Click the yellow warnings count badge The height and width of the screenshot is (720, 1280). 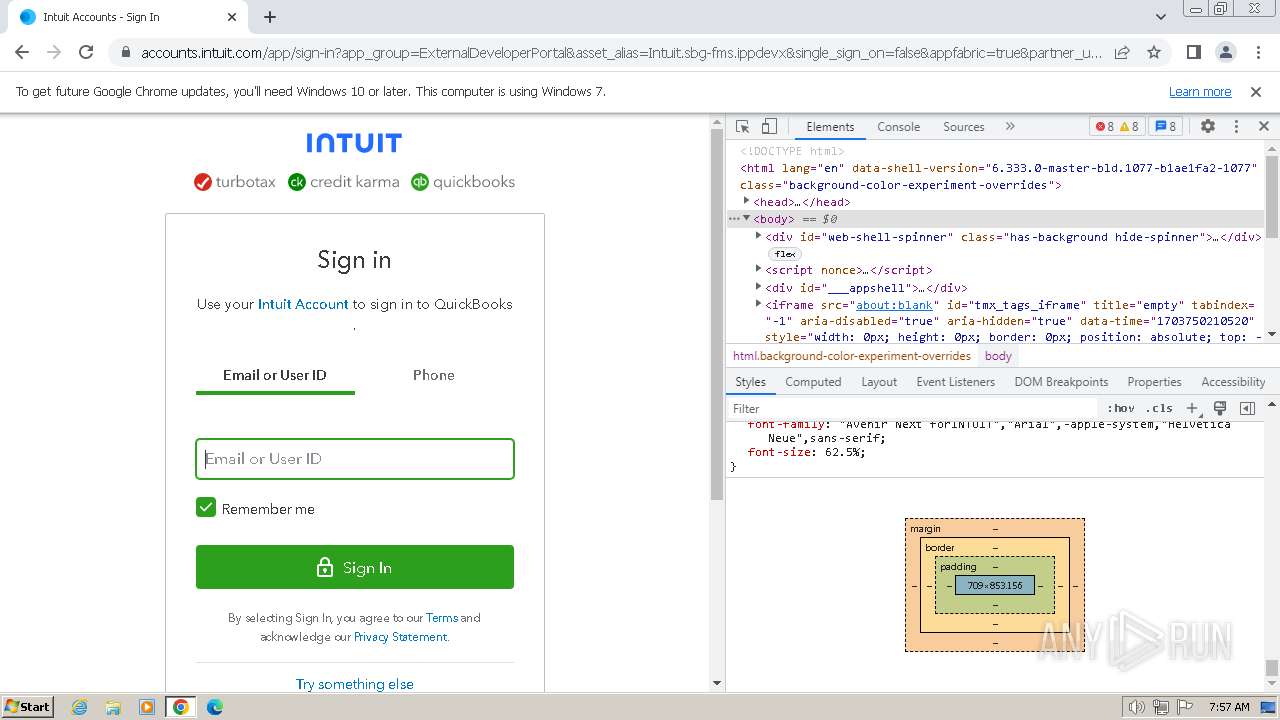point(1129,127)
